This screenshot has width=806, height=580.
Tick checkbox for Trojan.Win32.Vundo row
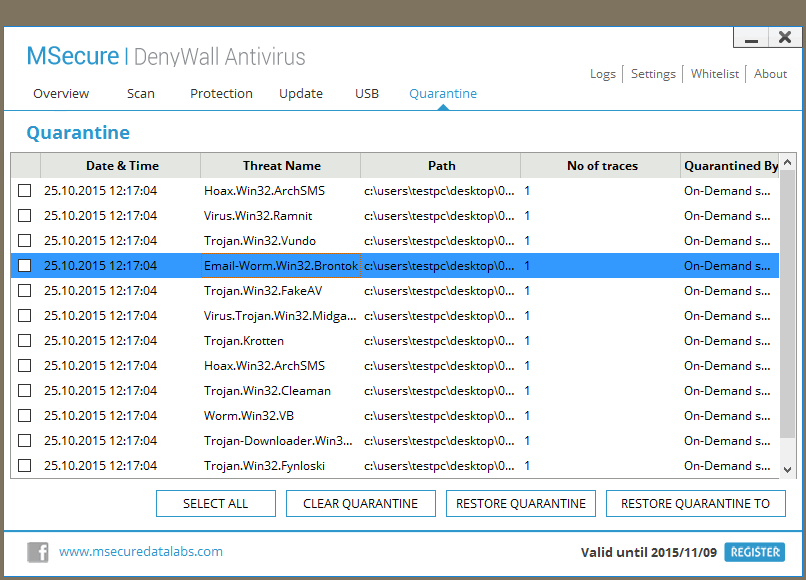pos(25,241)
